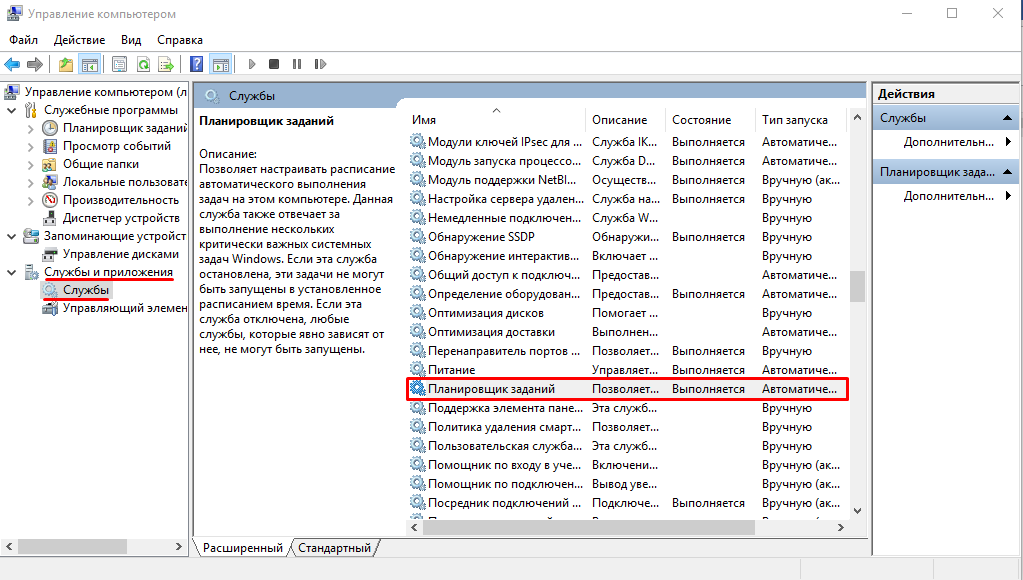Select the Немедленные подключен... service row
This screenshot has height=580, width=1023.
[x=628, y=218]
